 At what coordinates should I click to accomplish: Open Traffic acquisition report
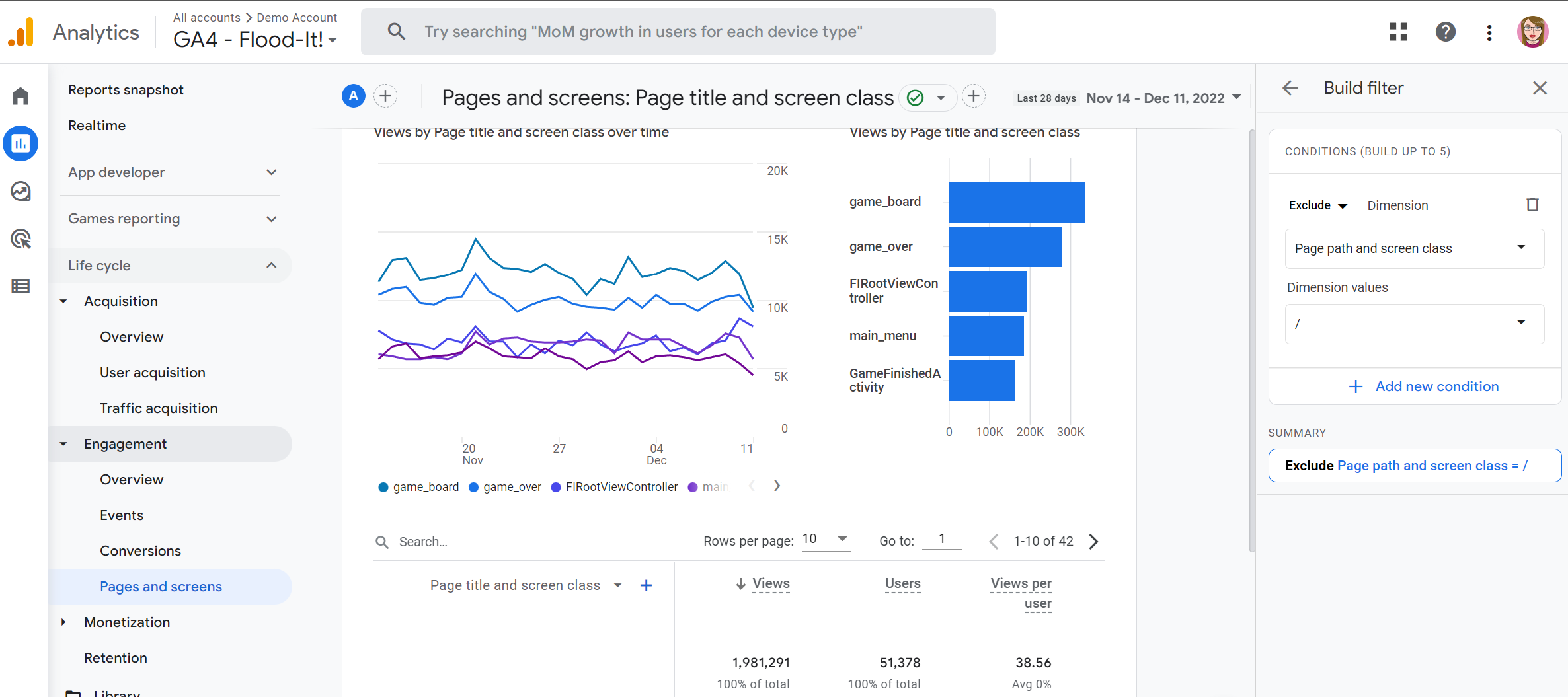(159, 408)
